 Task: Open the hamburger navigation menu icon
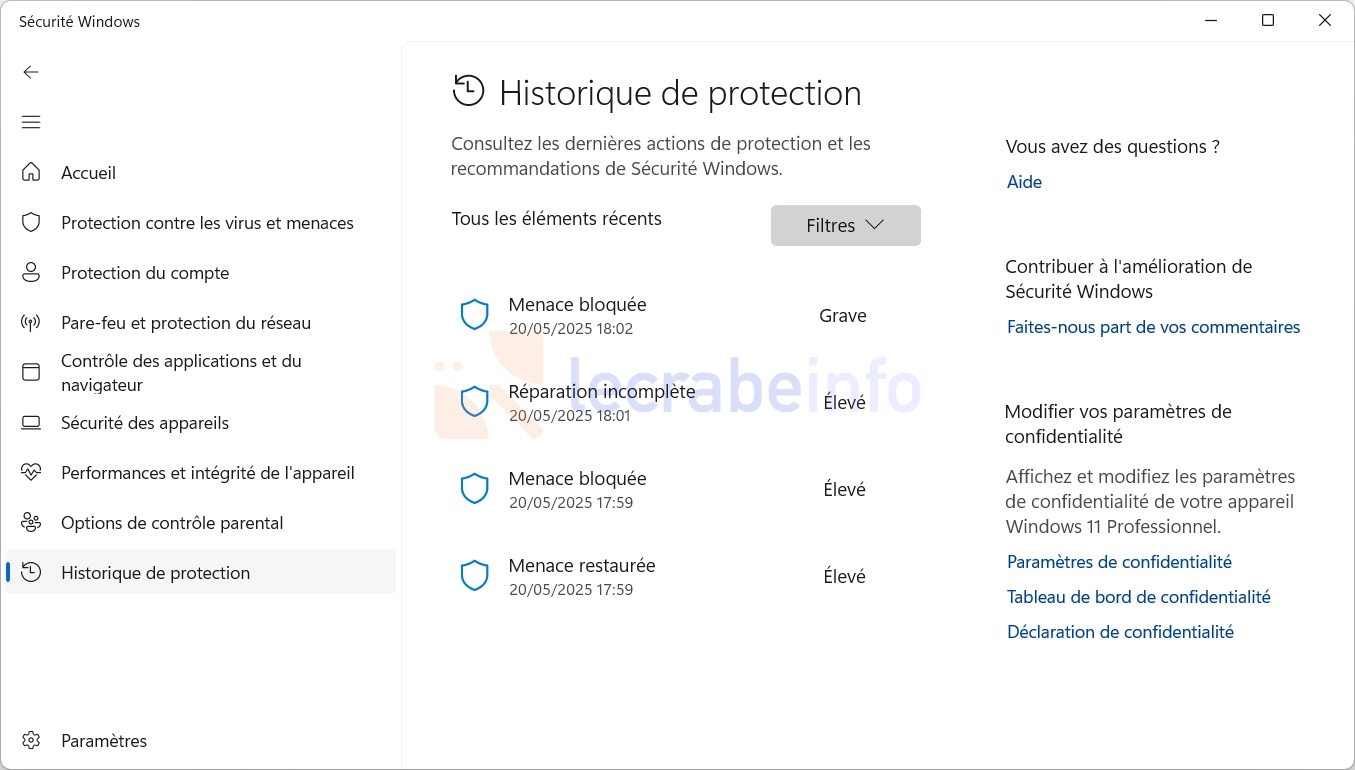(31, 122)
